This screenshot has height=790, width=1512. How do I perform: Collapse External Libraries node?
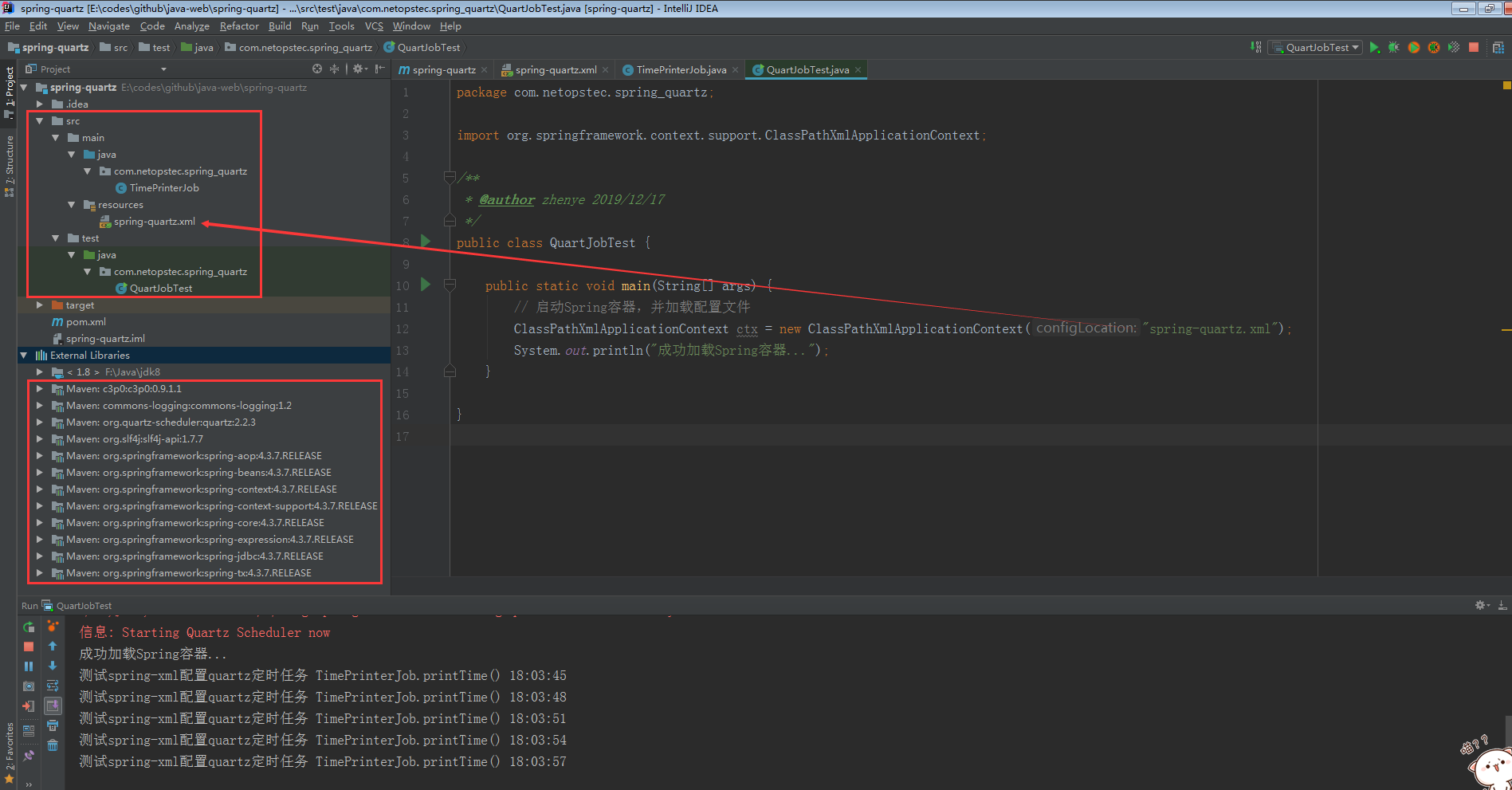point(23,356)
